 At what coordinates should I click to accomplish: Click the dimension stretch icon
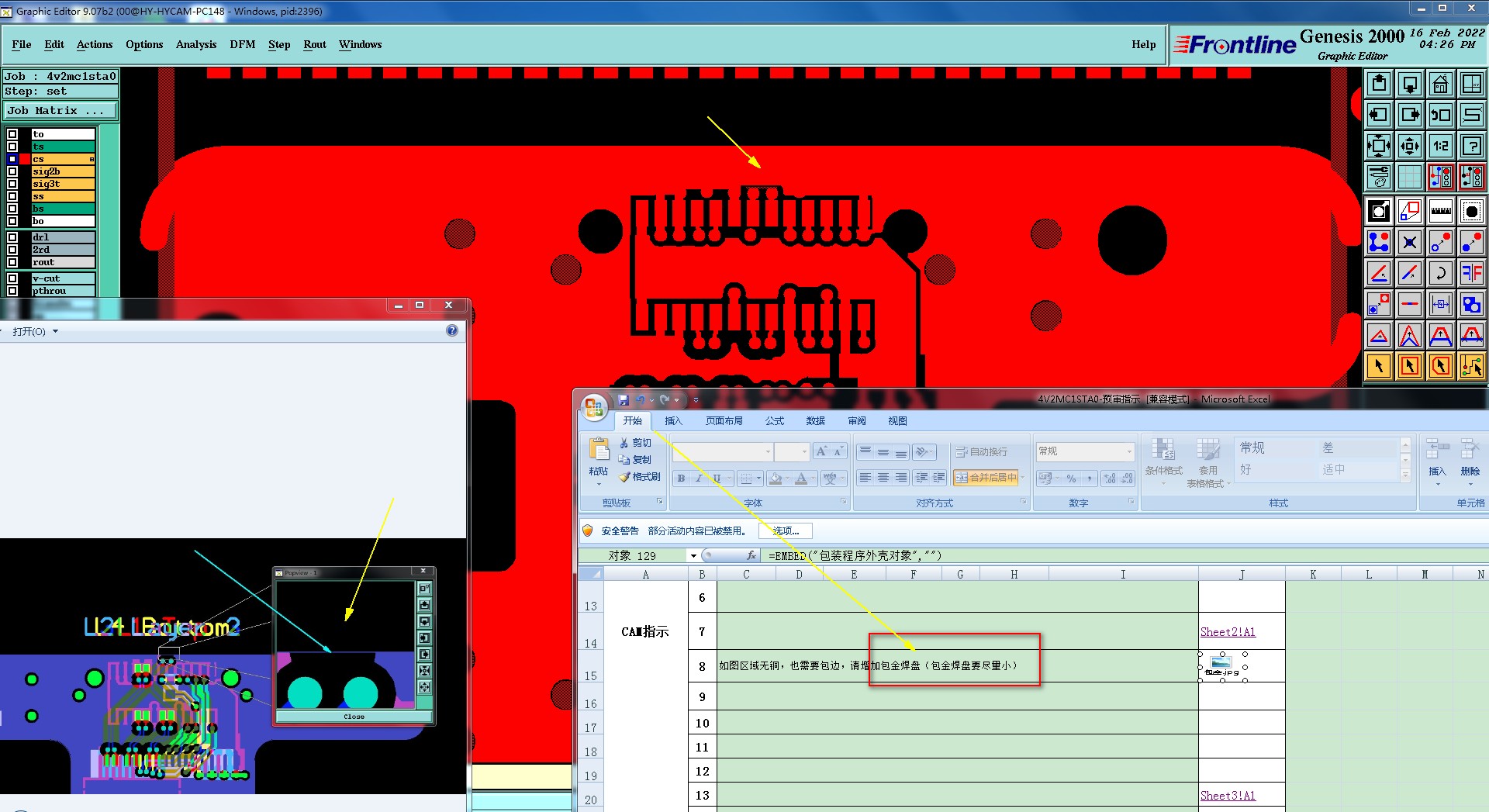pyautogui.click(x=1441, y=304)
